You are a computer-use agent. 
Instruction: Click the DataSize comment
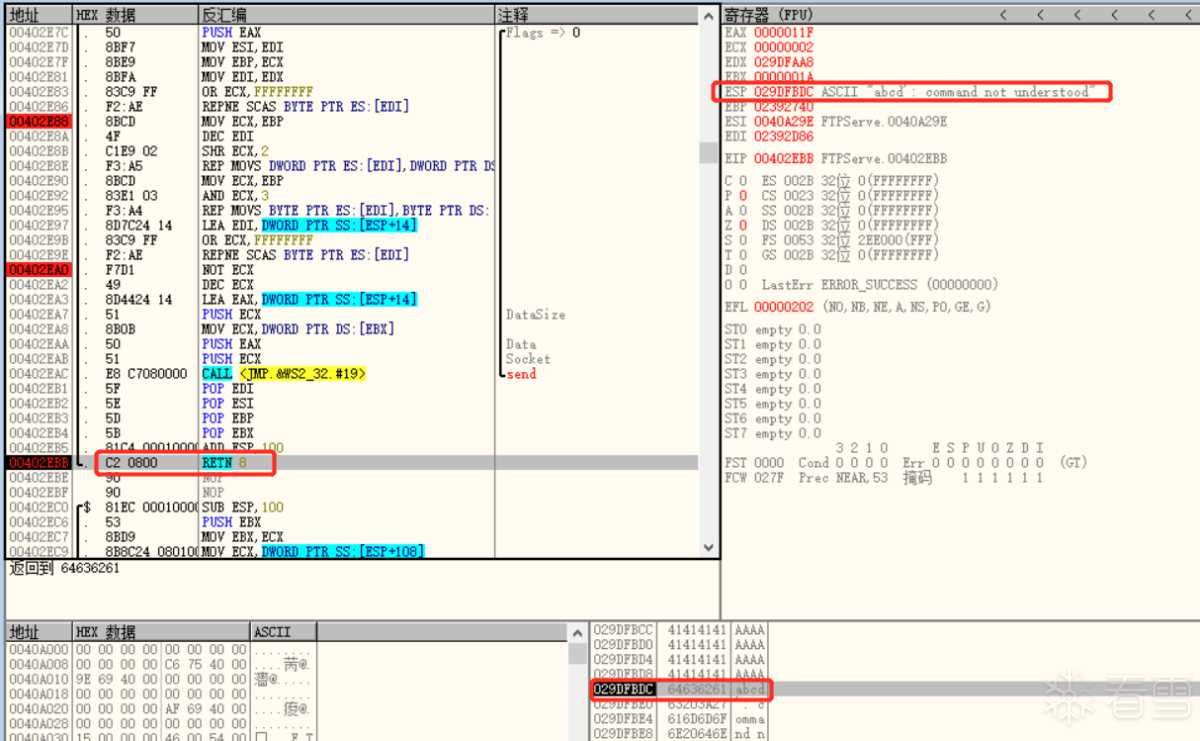pos(535,314)
